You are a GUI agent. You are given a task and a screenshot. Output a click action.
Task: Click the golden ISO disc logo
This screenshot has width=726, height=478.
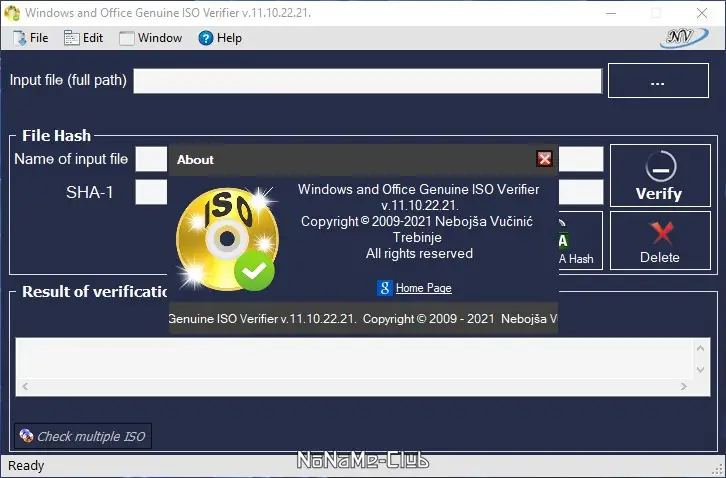pos(227,239)
